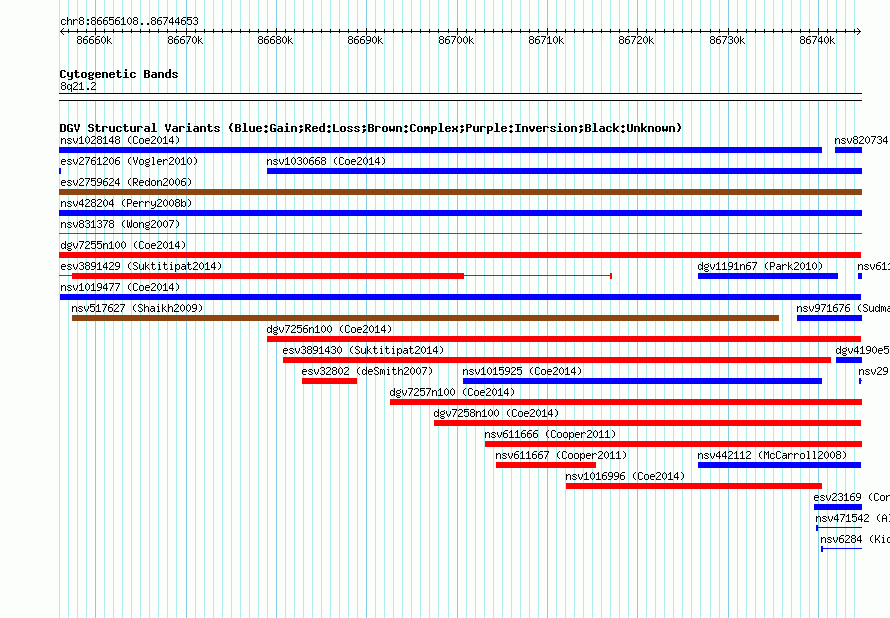Select nsv1015925 (Coe2014) blue bar
The image size is (890, 618).
[642, 381]
